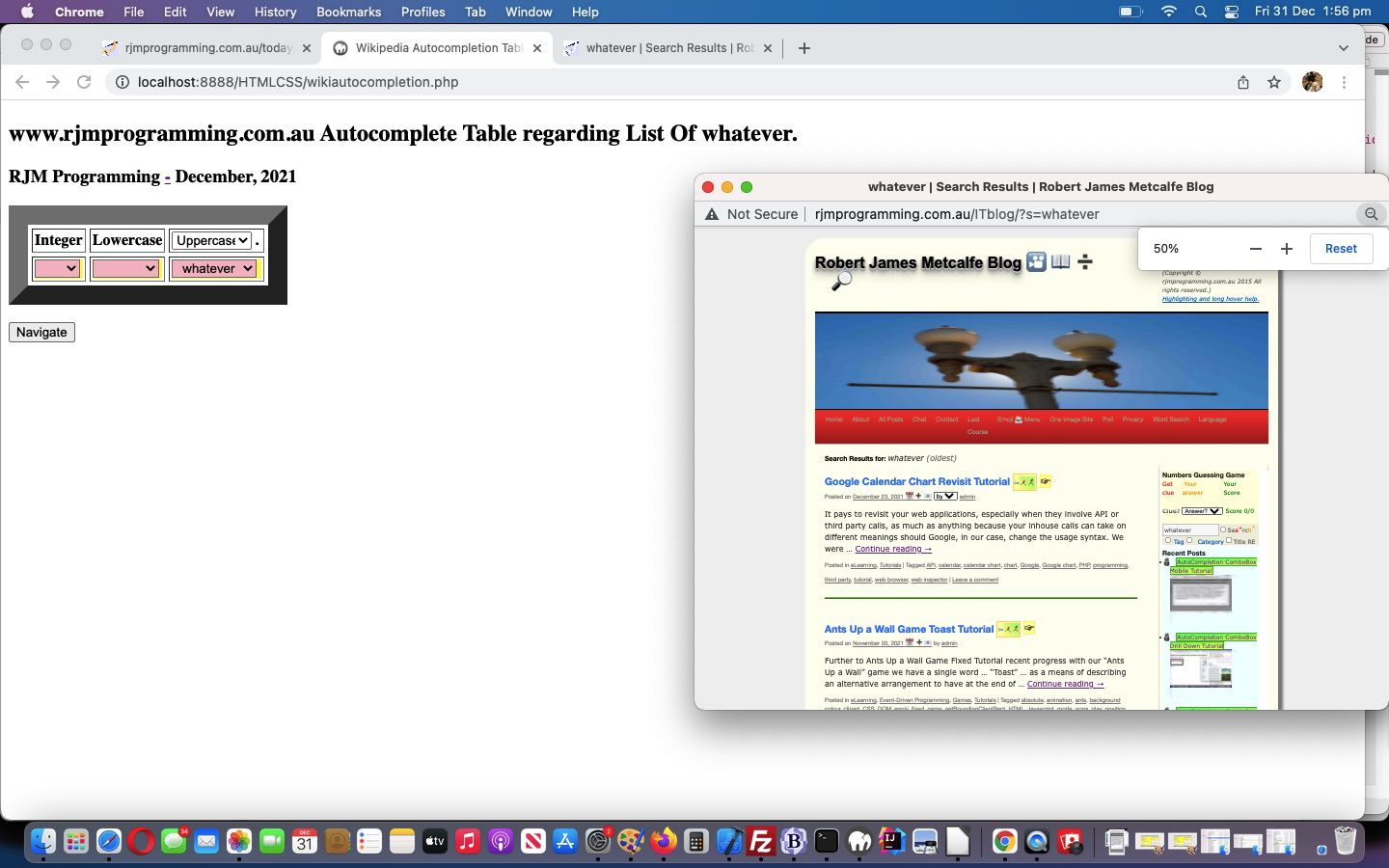Open the Opera browser from the Dock
This screenshot has width=1389, height=868.
(x=141, y=841)
